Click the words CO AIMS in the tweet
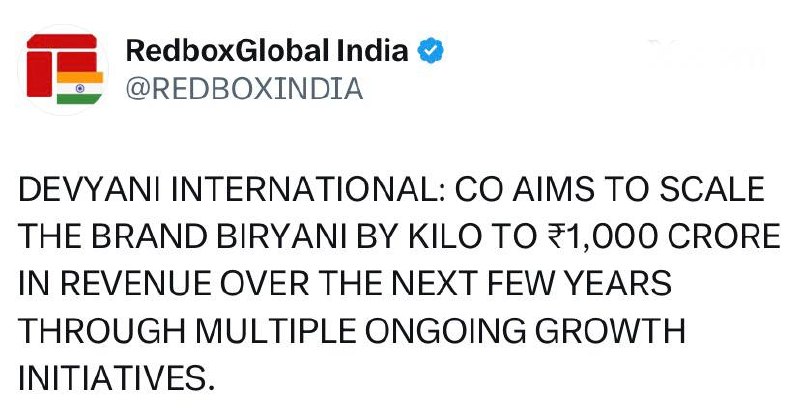The height and width of the screenshot is (418, 800). pos(524,189)
